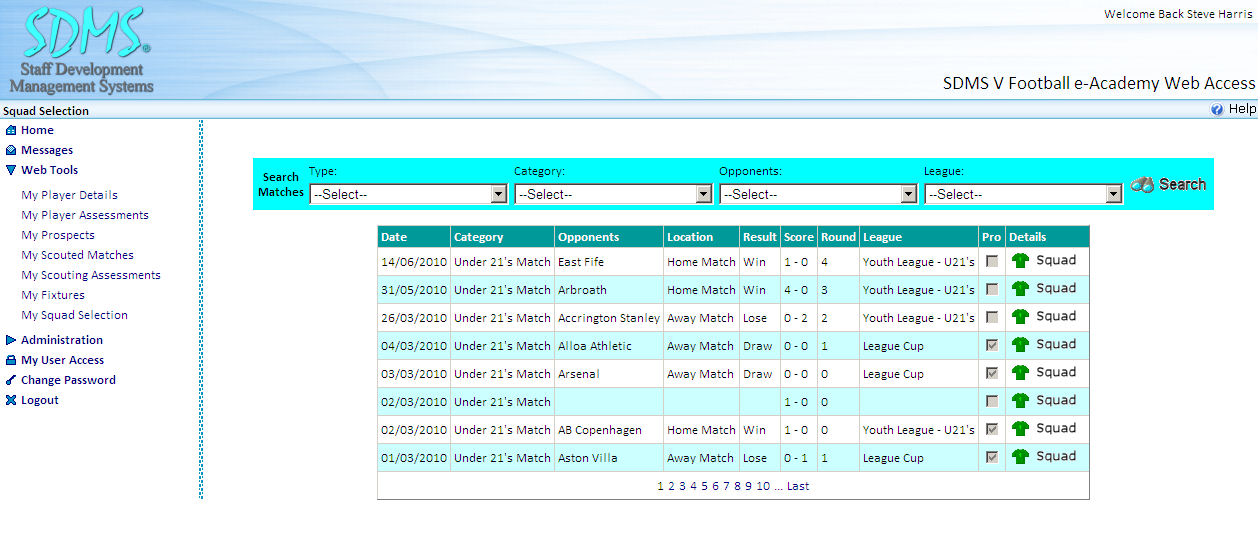Open Squad link for Arsenal match
This screenshot has width=1260, height=542.
(1056, 372)
